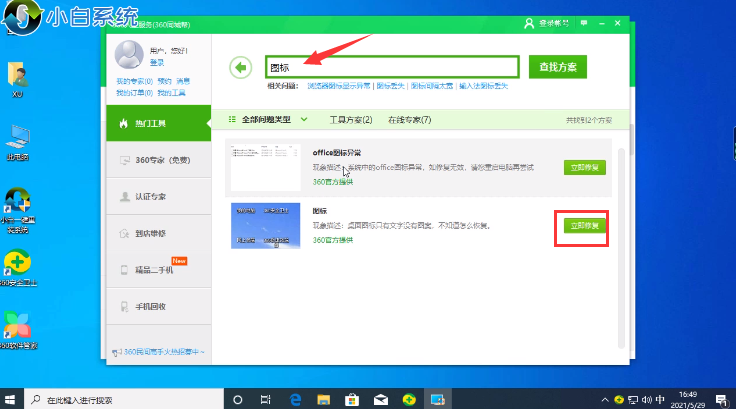Open Microsoft Edge from the taskbar
Screen dimensions: 736x409
pyautogui.click(x=296, y=398)
